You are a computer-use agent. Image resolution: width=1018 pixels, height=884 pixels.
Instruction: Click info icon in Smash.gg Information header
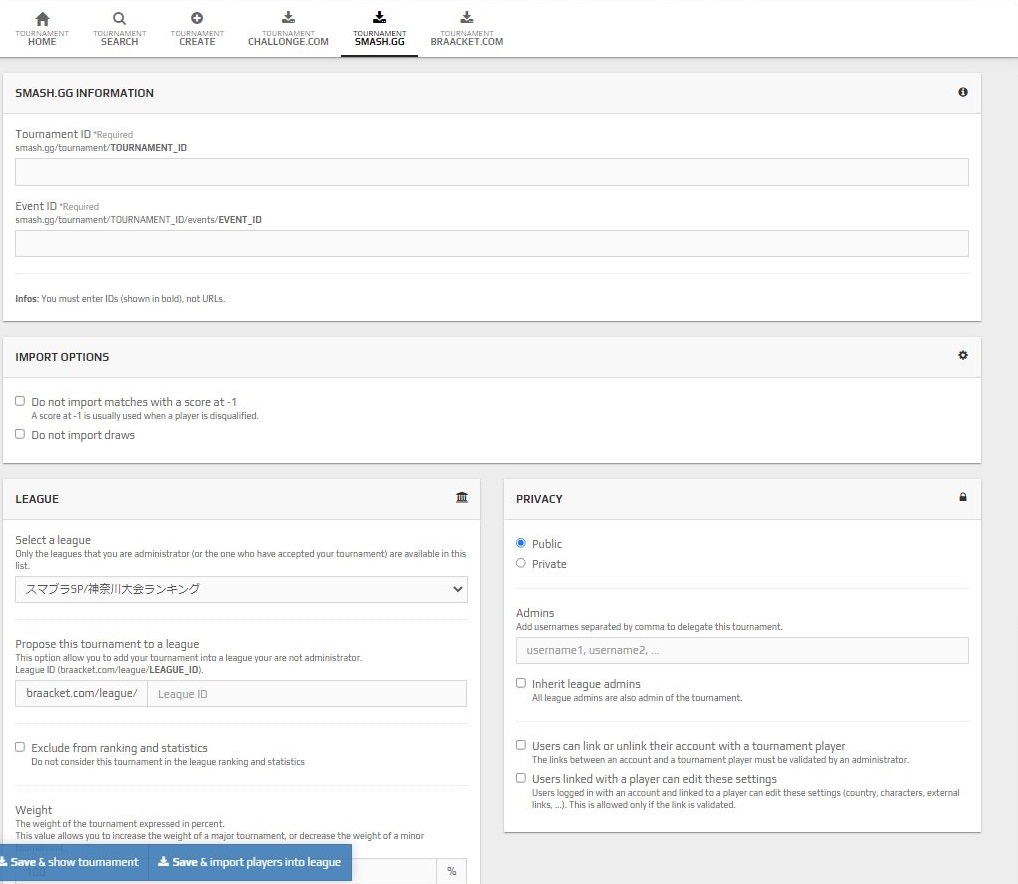pos(963,92)
